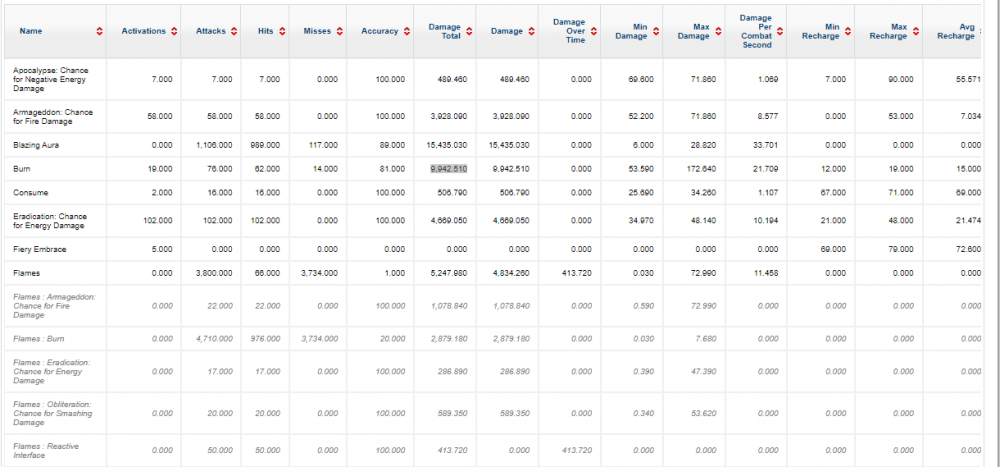This screenshot has width=1000, height=467.
Task: Select the Flames : Reactive Interface sub-row
Action: pyautogui.click(x=47, y=451)
